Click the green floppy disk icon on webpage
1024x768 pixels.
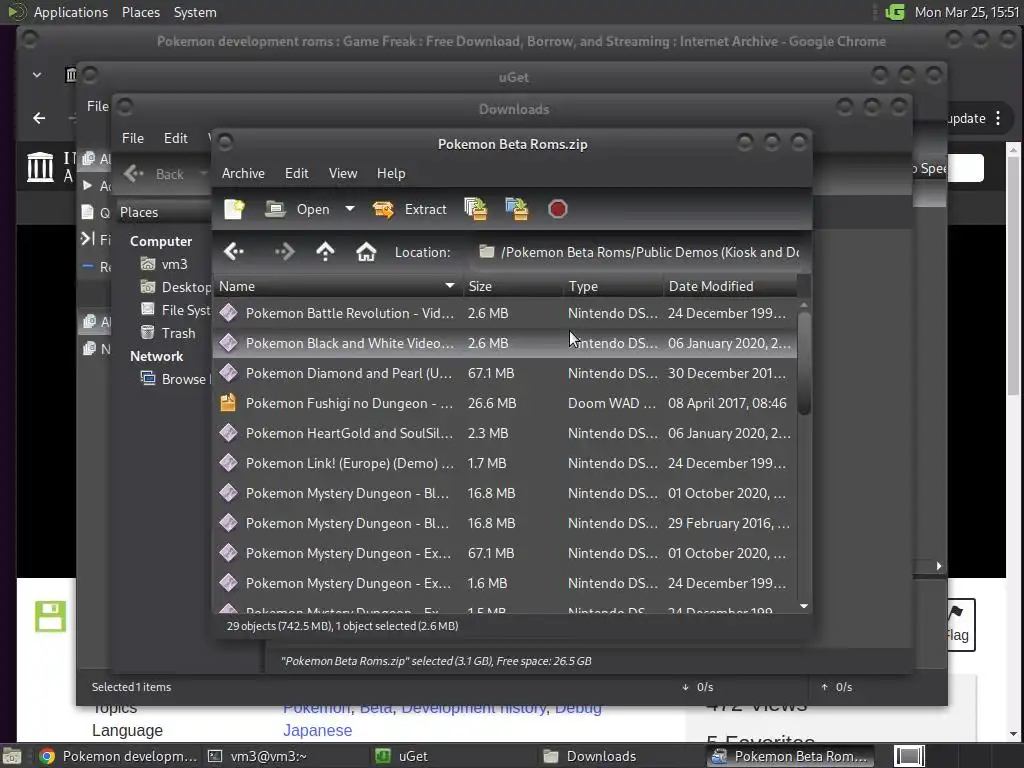(x=50, y=616)
